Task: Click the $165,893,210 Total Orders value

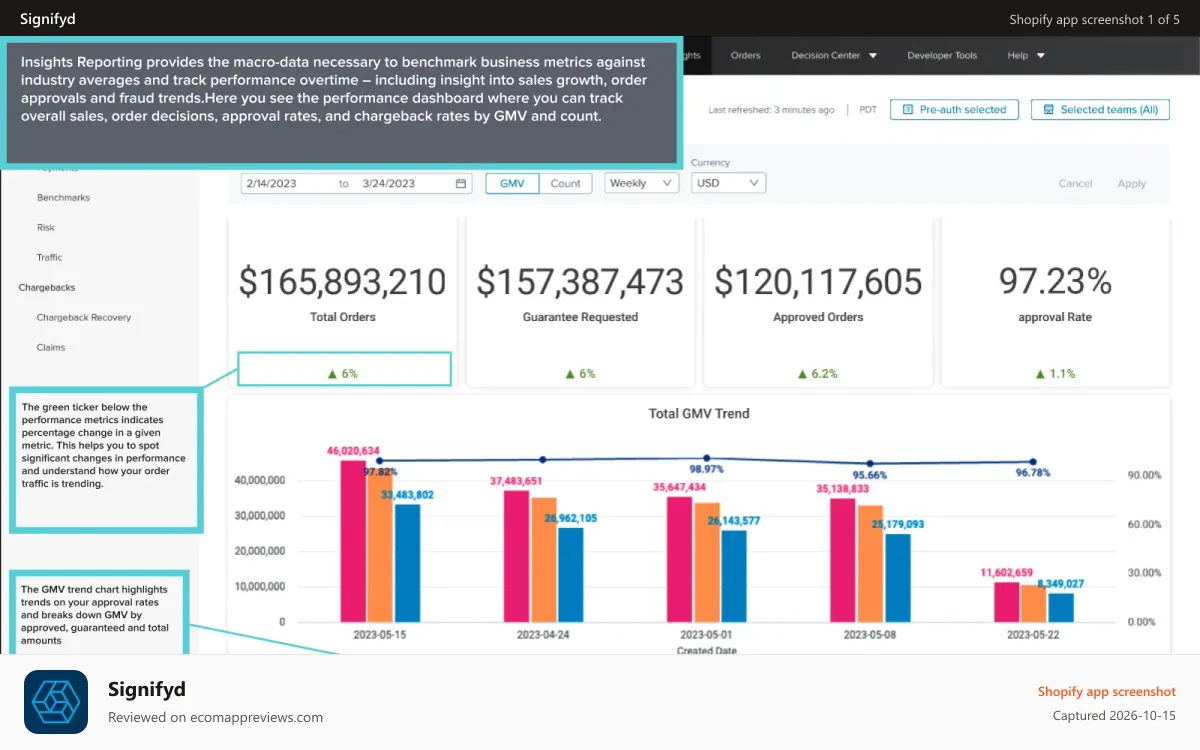Action: pos(342,282)
